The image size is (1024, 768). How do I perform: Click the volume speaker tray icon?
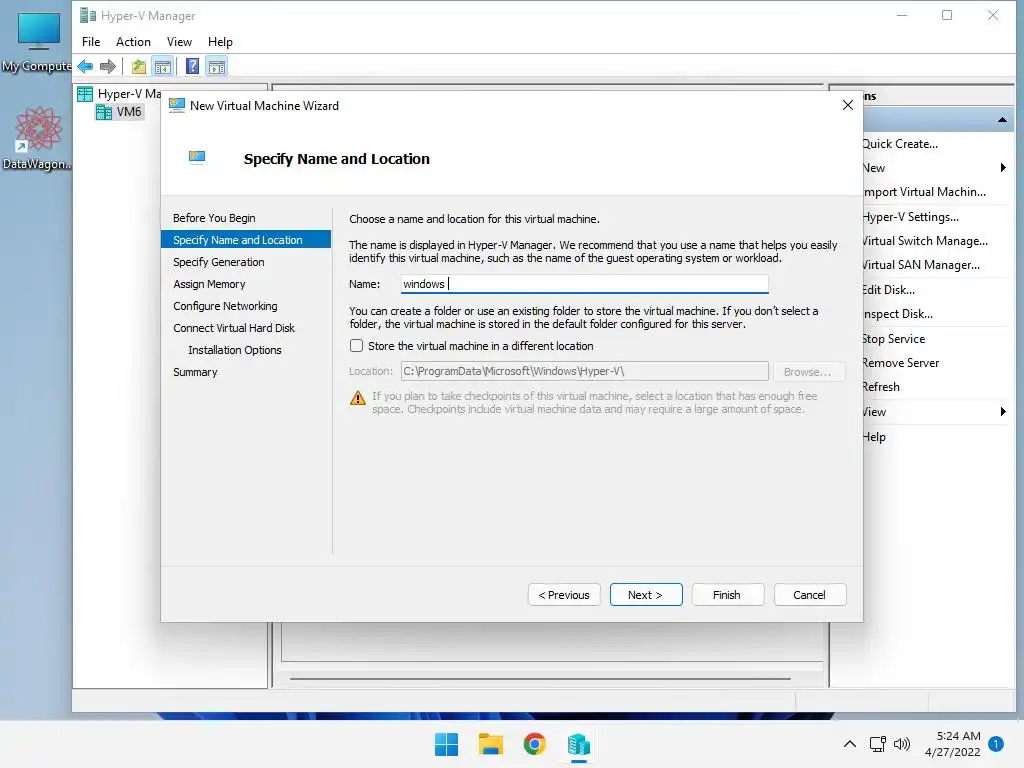click(902, 744)
